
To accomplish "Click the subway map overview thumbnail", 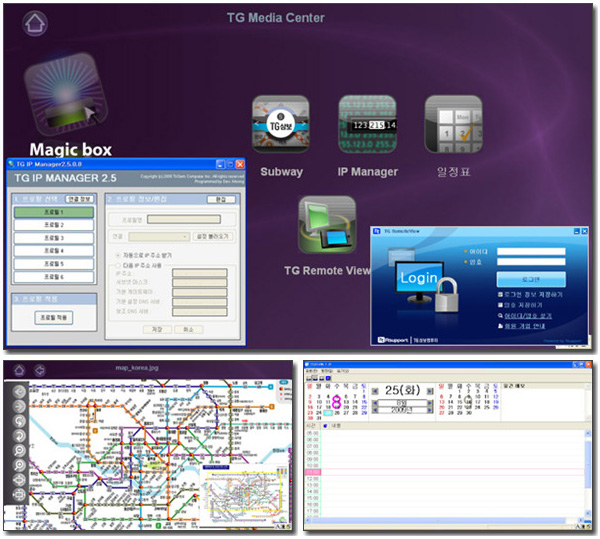I will (x=244, y=494).
